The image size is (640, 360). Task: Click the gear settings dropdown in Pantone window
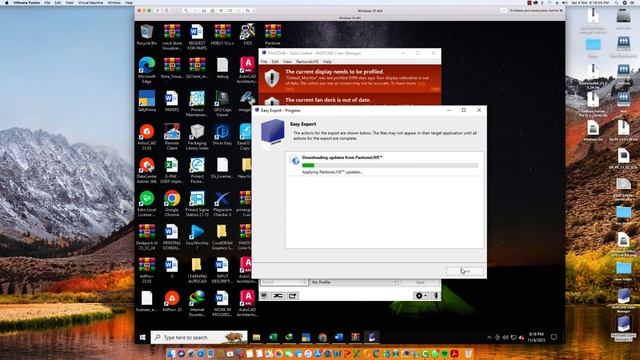tap(421, 296)
